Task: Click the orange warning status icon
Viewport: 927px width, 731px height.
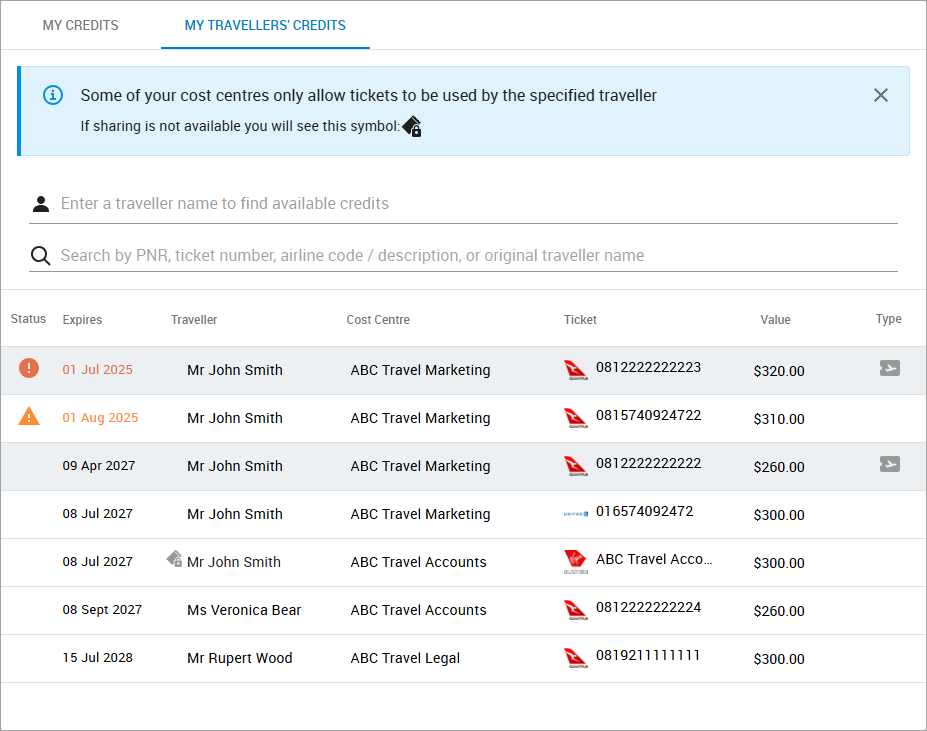Action: point(29,417)
